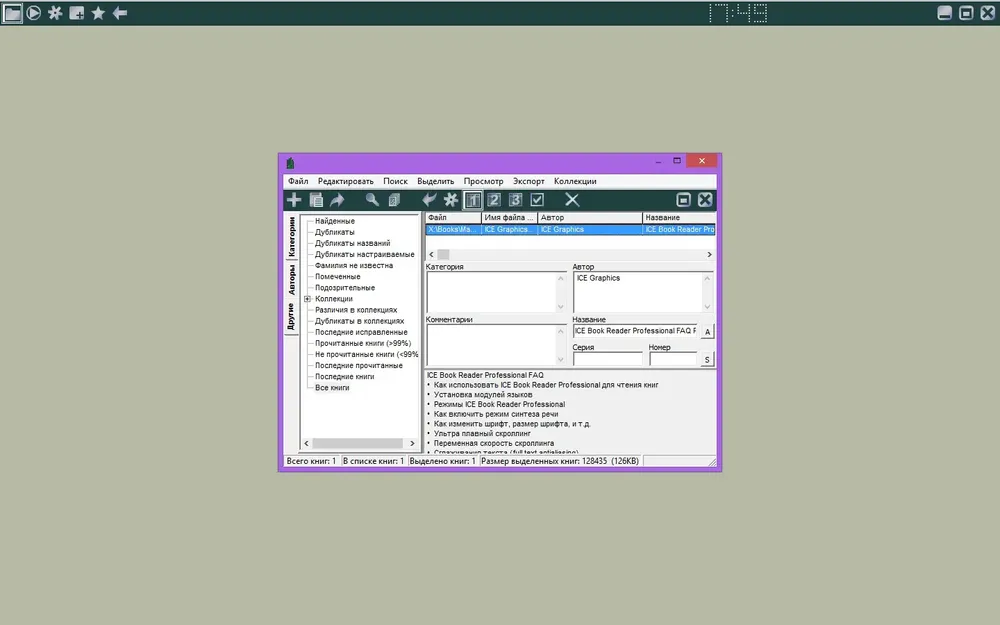This screenshot has height=625, width=1000.
Task: Click the S button next to Номер
Action: pyautogui.click(x=707, y=360)
